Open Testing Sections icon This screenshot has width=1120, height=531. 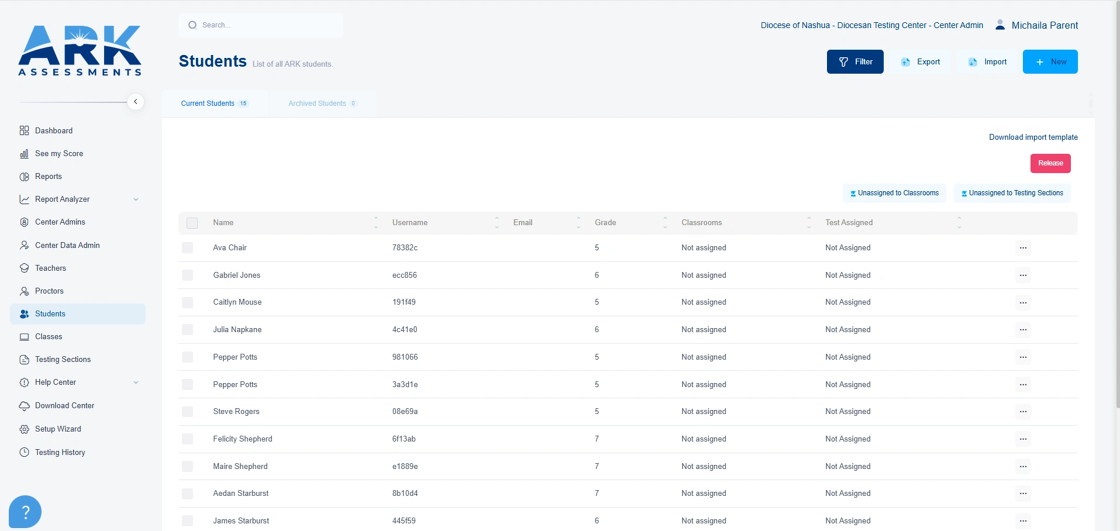coord(24,359)
